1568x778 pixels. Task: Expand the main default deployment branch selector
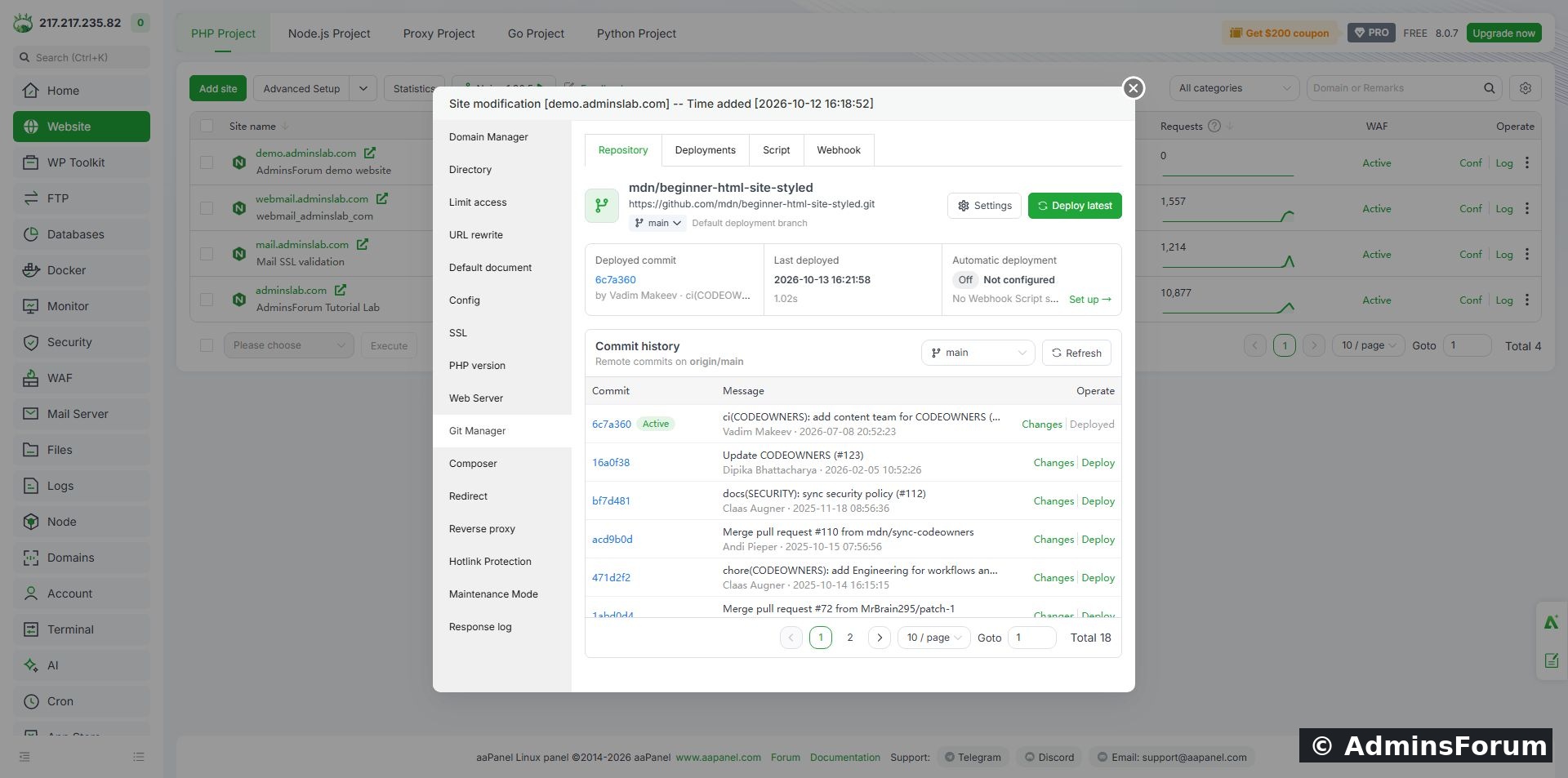coord(657,223)
